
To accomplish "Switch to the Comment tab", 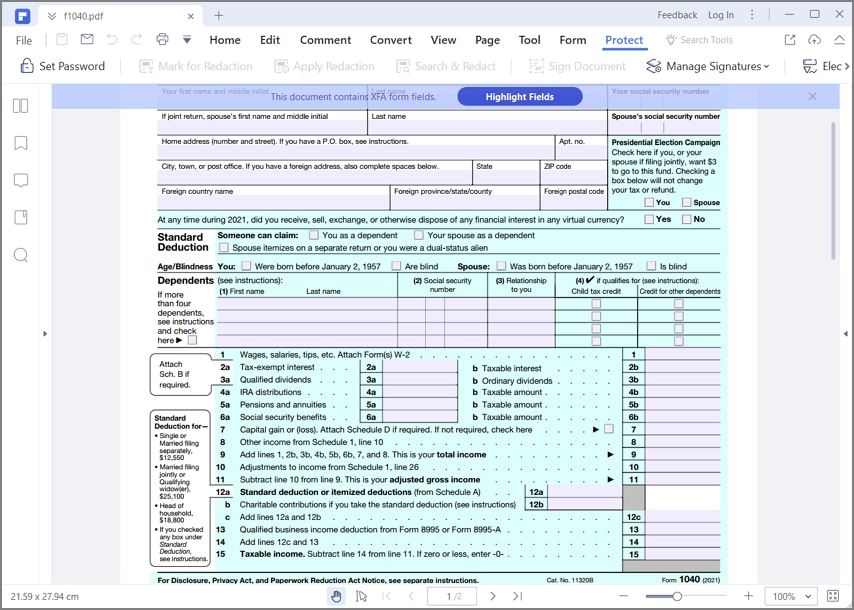I will pos(325,40).
